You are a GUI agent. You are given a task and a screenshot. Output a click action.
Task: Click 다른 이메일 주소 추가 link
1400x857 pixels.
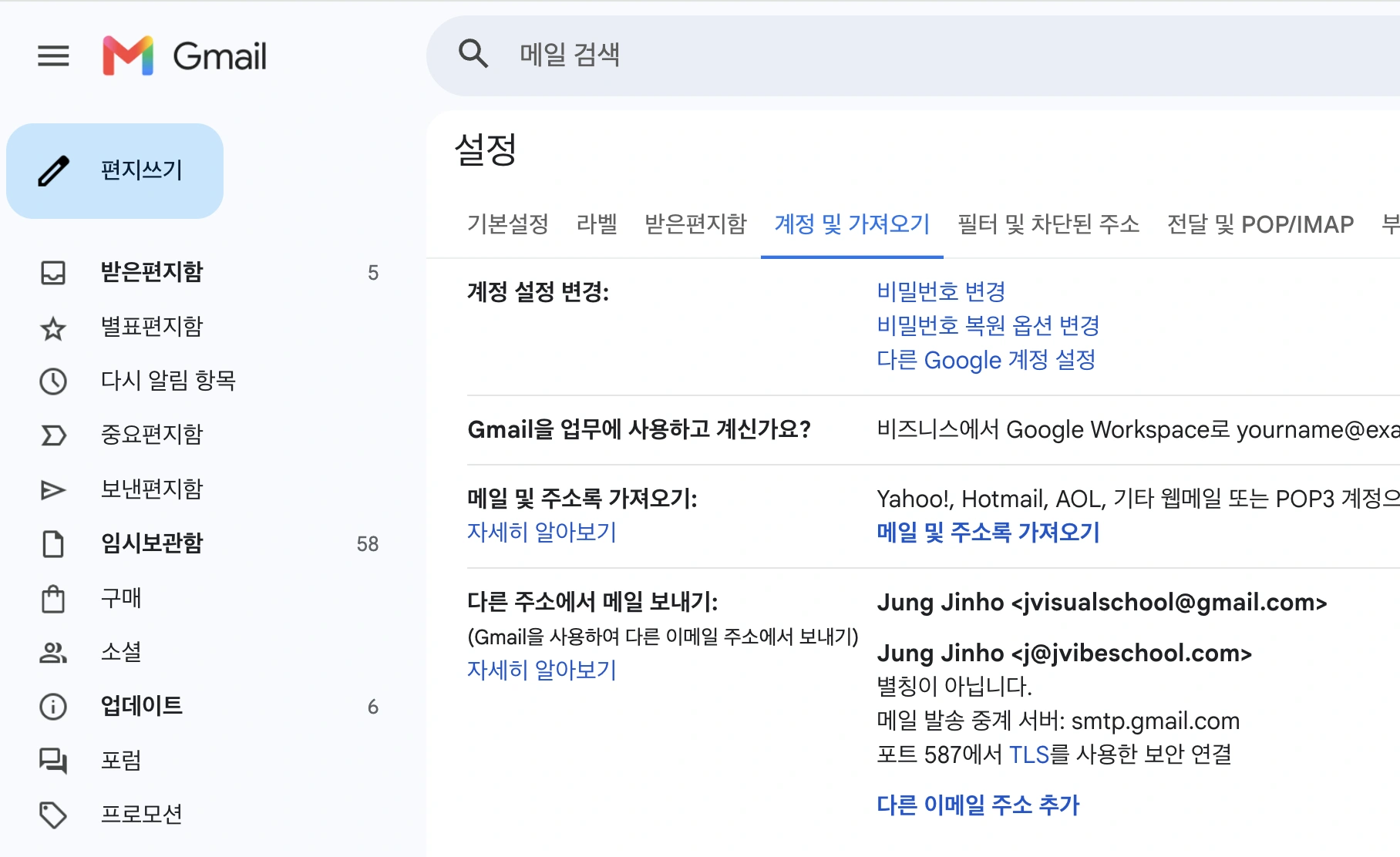point(978,805)
